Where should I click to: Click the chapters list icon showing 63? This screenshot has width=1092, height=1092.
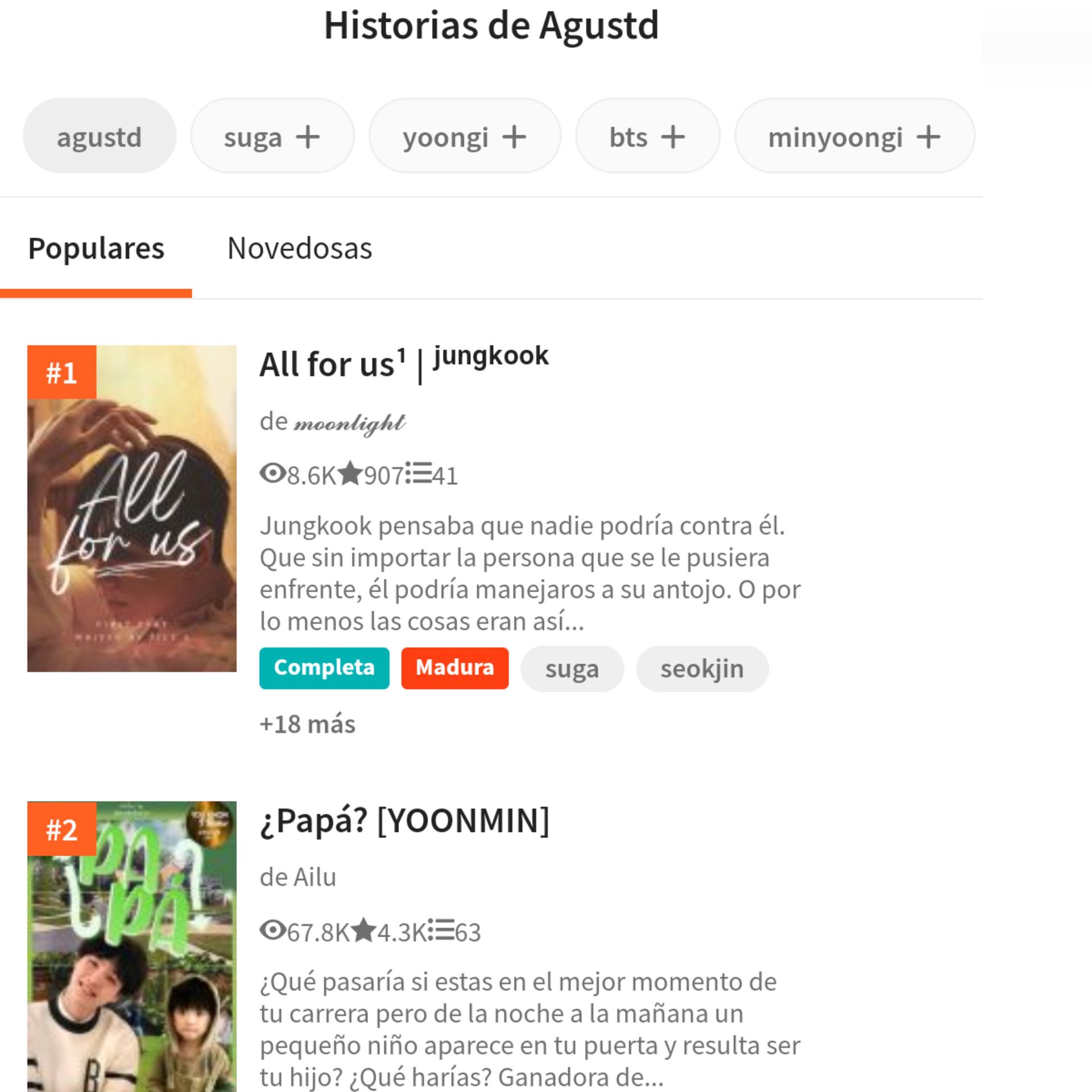[x=441, y=930]
